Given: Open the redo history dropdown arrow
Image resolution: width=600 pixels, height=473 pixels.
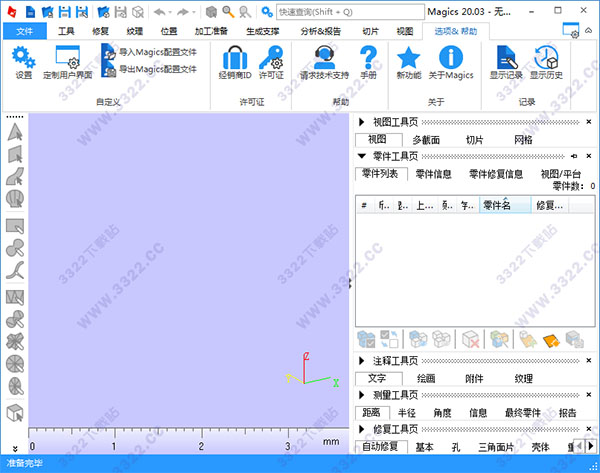Looking at the screenshot, I should click(194, 13).
